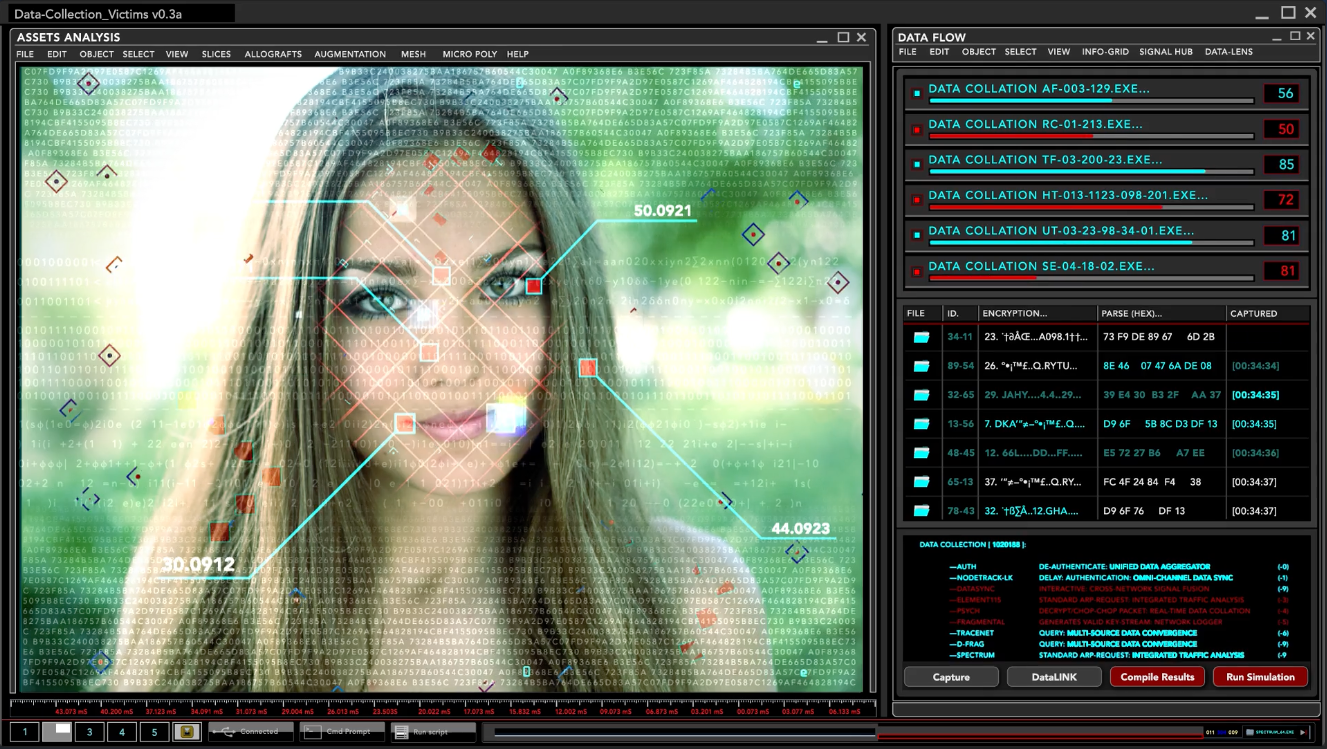
Task: Click the Run script document icon
Action: pos(401,732)
